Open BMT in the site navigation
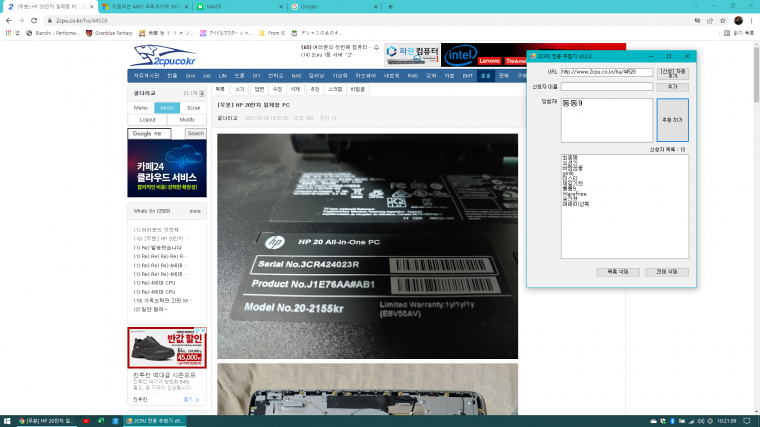The height and width of the screenshot is (427, 760). click(467, 76)
